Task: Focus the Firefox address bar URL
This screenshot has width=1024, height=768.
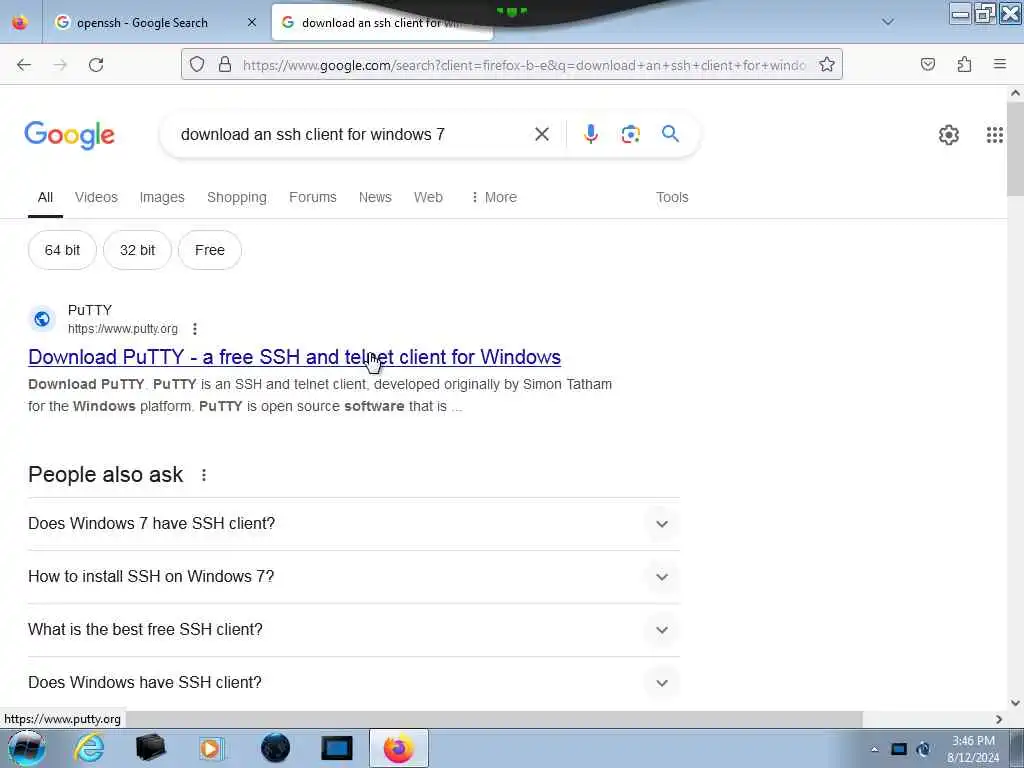Action: click(524, 65)
